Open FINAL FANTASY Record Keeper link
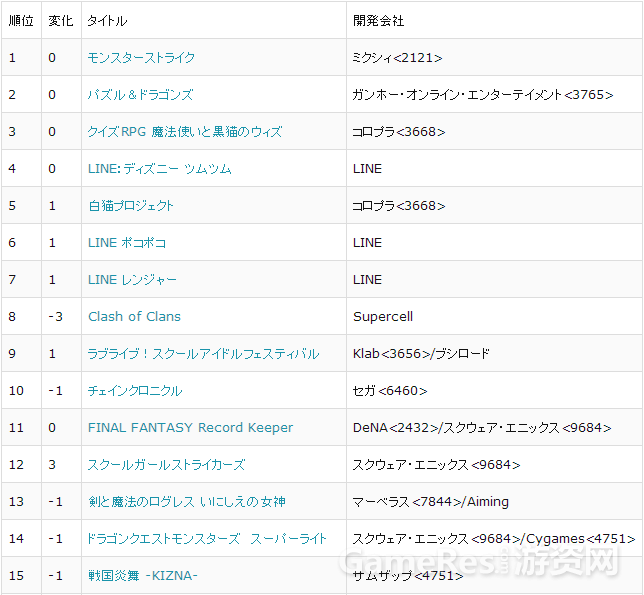 (191, 427)
